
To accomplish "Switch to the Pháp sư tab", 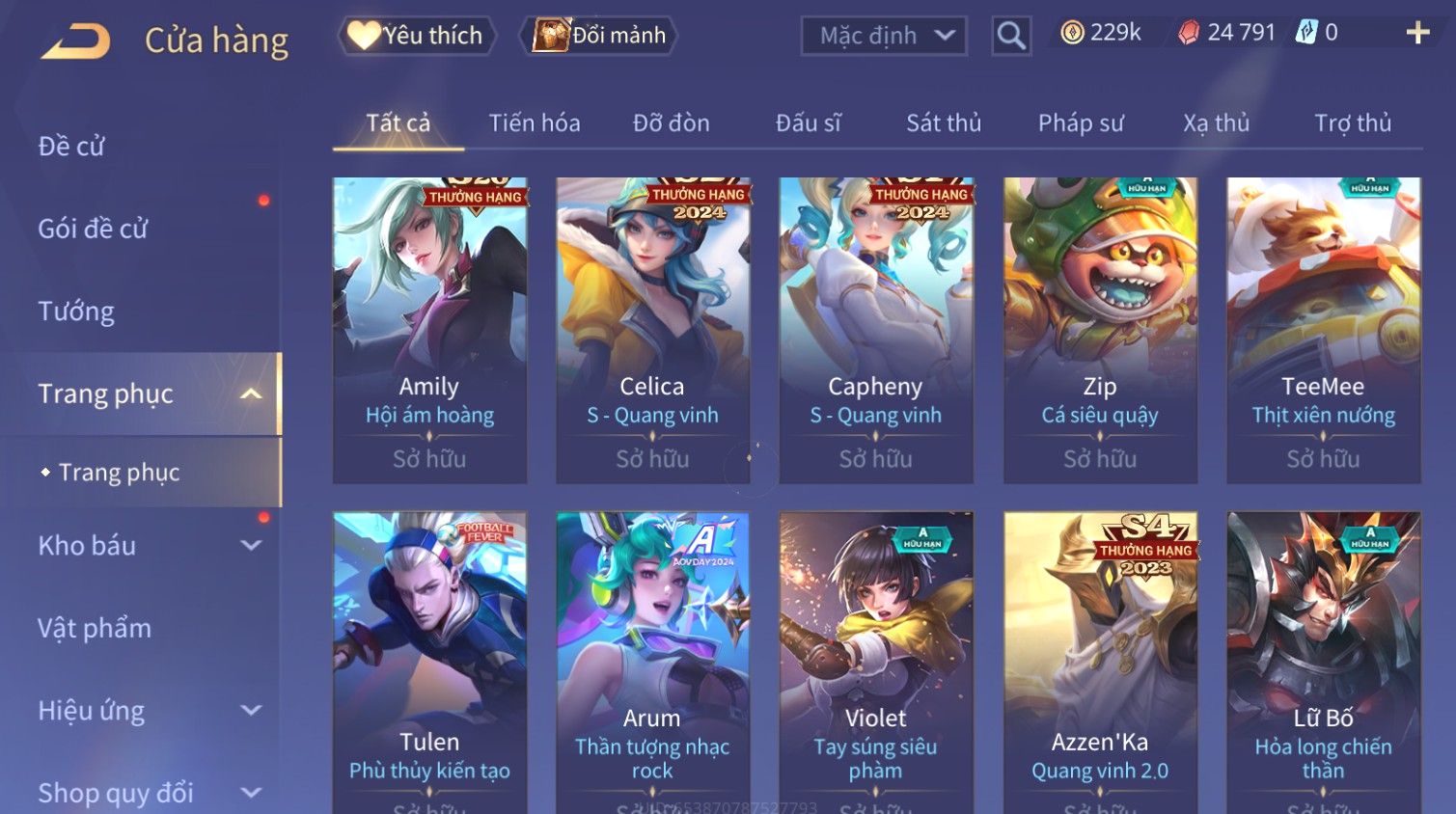I will (x=1081, y=122).
